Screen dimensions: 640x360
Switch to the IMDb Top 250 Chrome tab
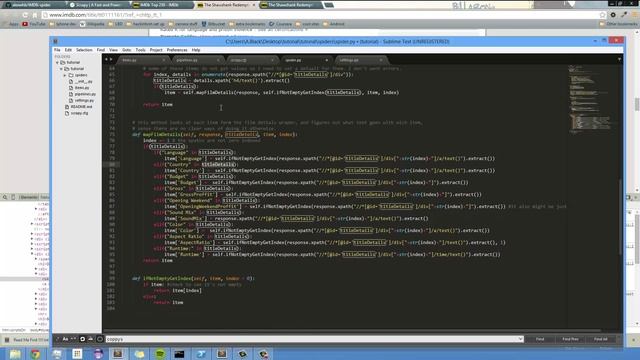coord(162,5)
